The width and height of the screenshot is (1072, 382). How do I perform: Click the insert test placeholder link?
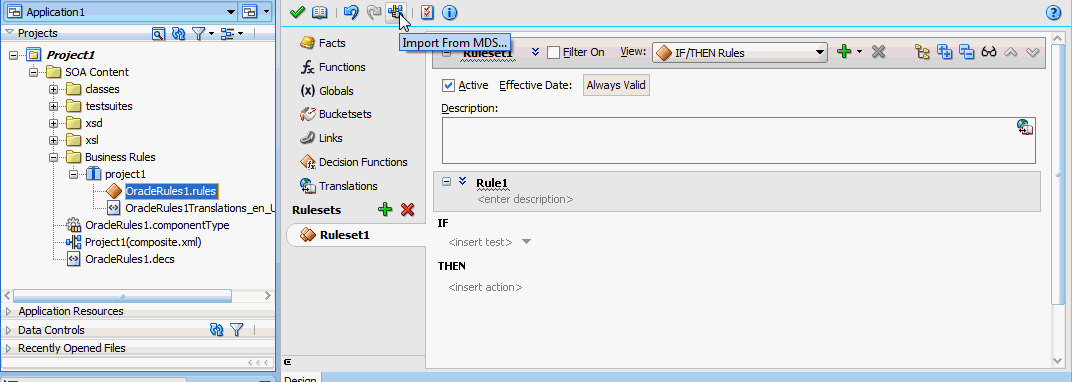click(481, 243)
